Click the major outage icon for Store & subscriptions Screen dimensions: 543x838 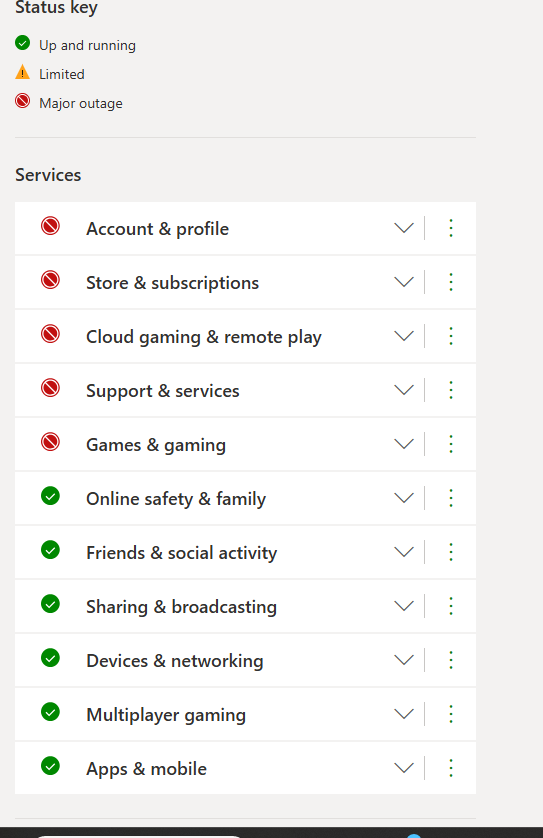pyautogui.click(x=50, y=280)
